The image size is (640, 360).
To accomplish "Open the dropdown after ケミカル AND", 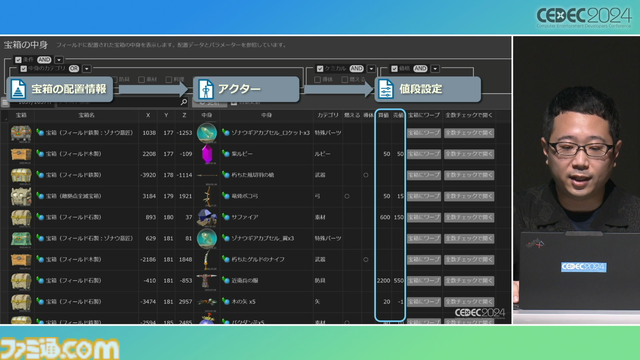I will pos(371,69).
